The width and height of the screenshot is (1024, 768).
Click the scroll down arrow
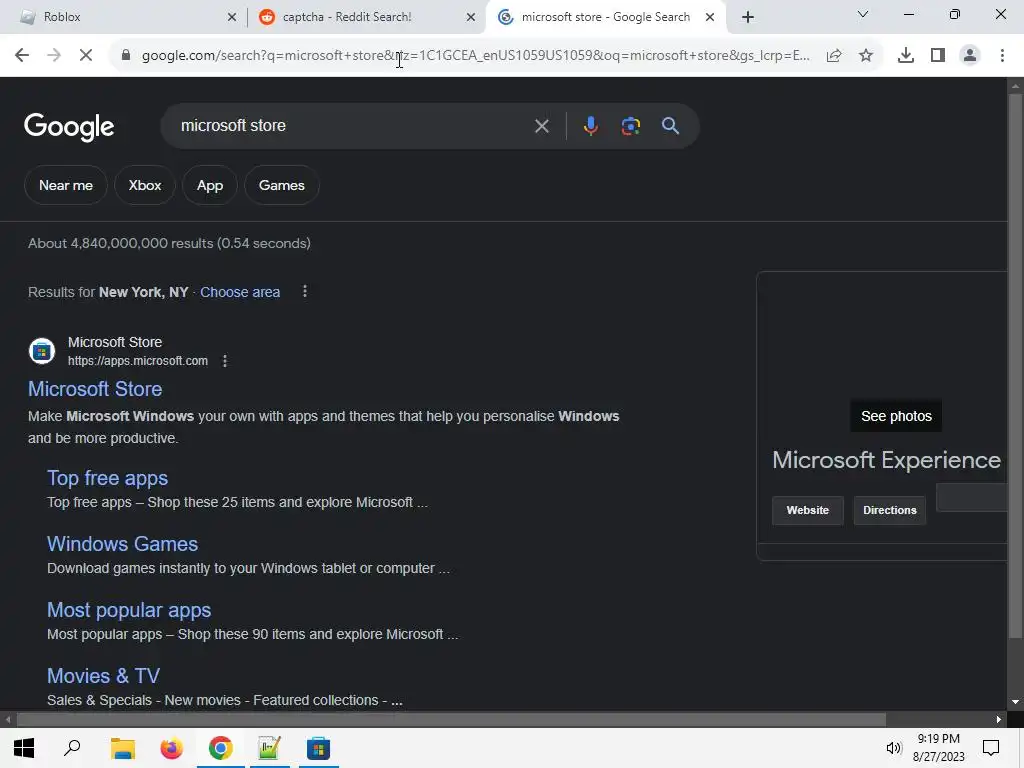coord(1015,702)
